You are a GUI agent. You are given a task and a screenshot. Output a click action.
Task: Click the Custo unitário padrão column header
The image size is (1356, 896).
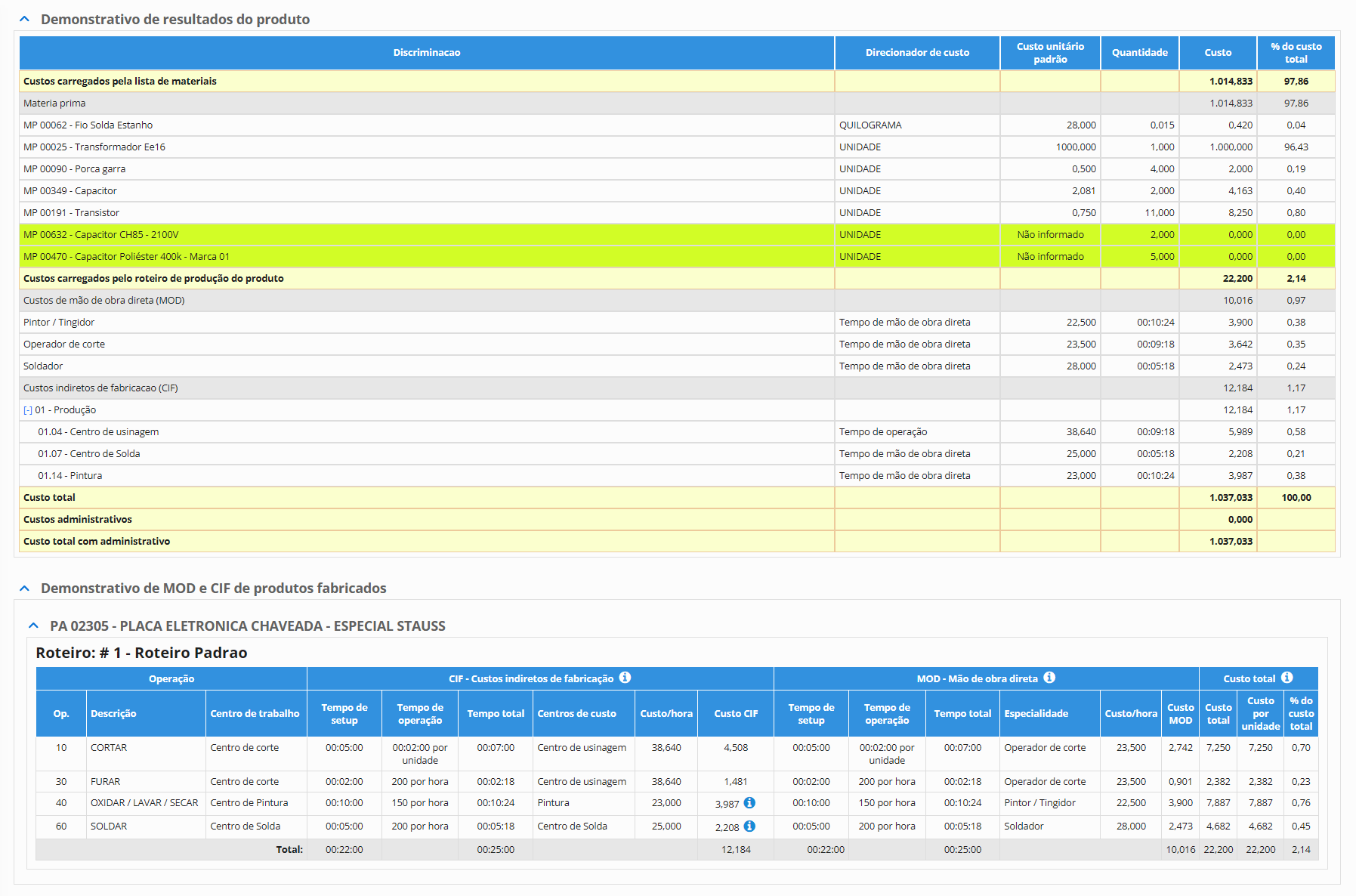pos(1050,53)
